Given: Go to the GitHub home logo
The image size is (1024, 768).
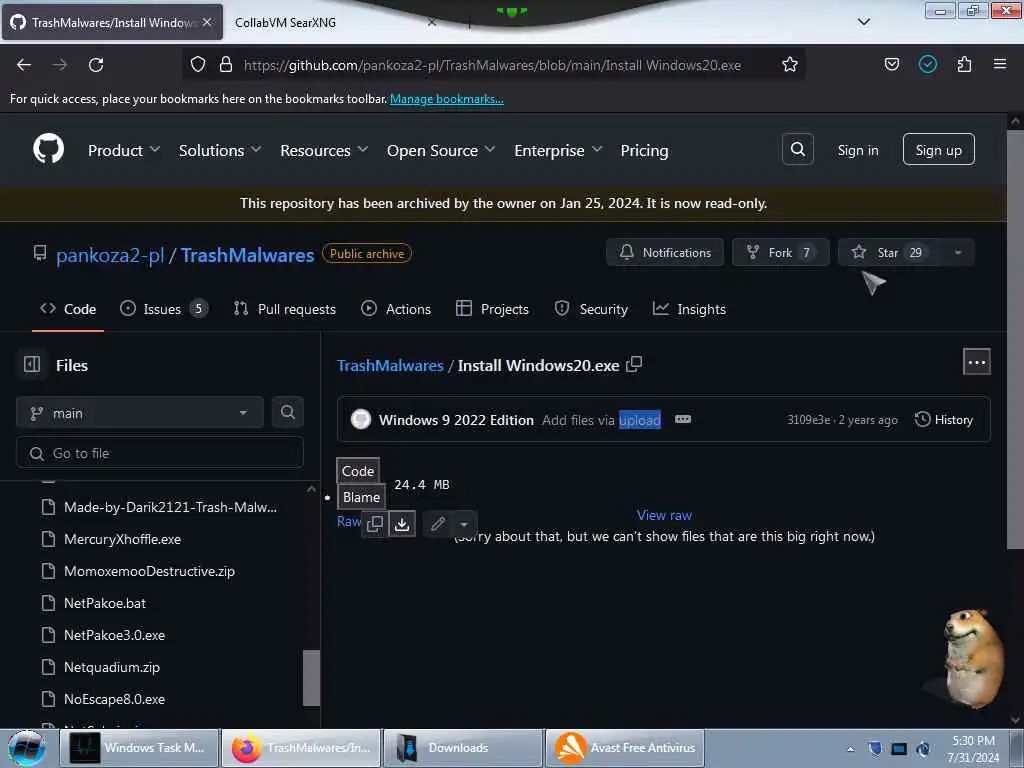Looking at the screenshot, I should pos(48,149).
